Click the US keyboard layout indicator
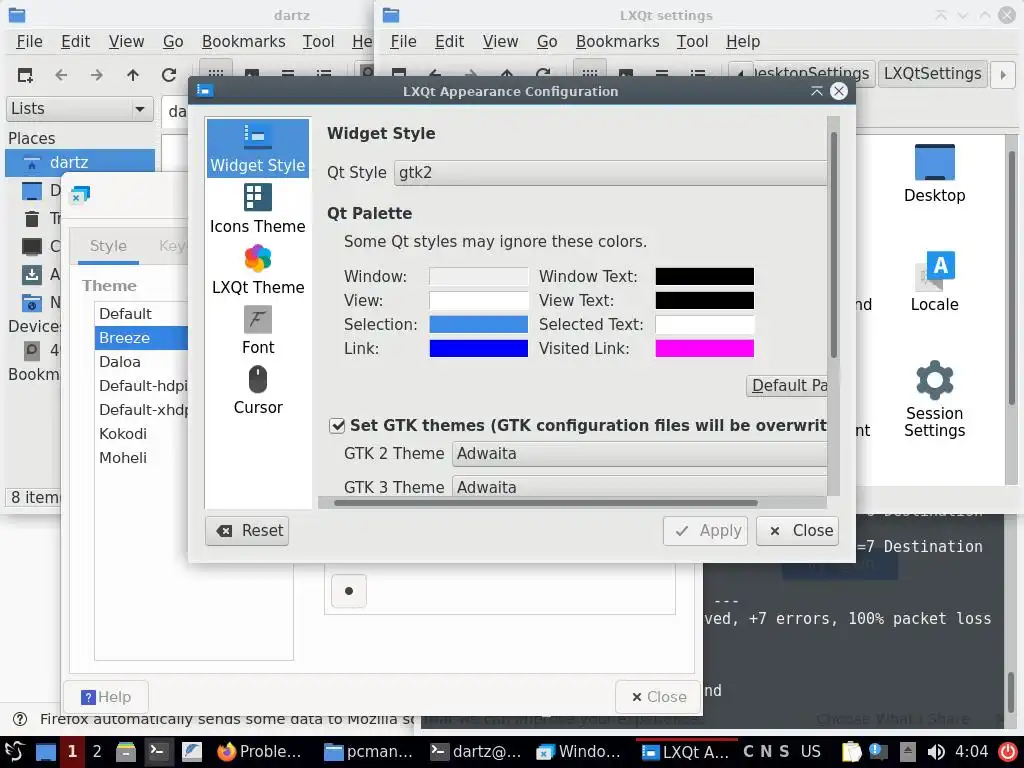The height and width of the screenshot is (768, 1024). point(810,752)
